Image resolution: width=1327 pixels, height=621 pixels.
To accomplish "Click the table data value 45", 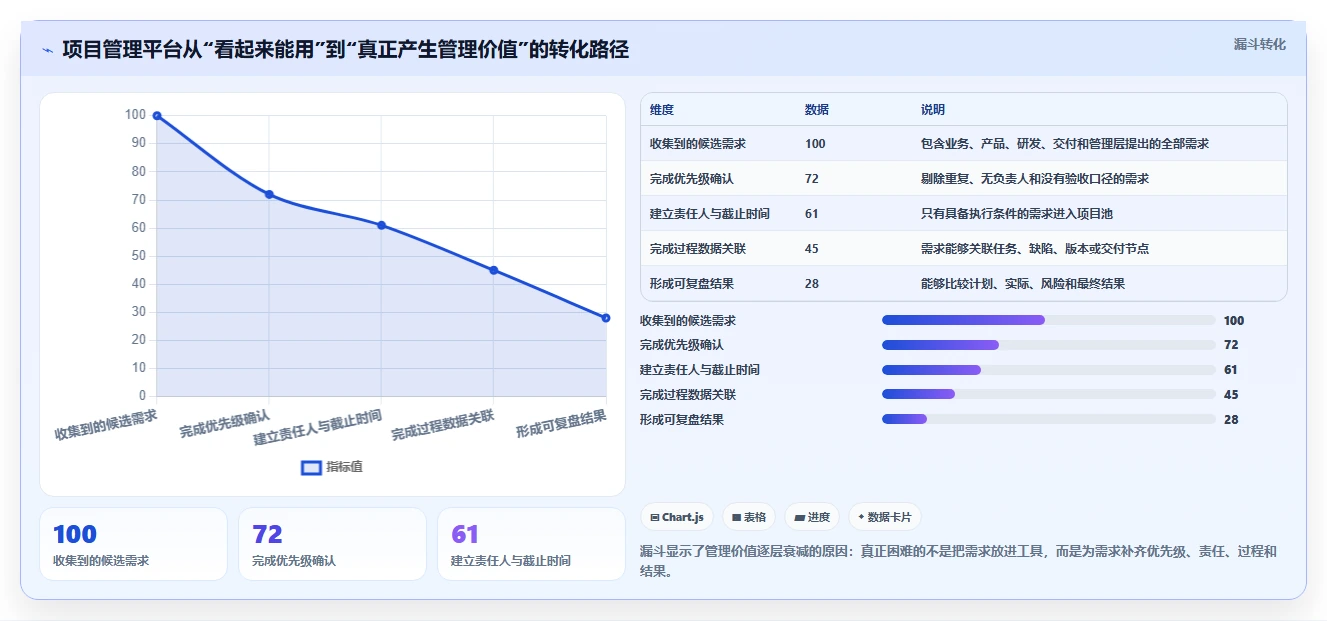I will click(x=812, y=249).
